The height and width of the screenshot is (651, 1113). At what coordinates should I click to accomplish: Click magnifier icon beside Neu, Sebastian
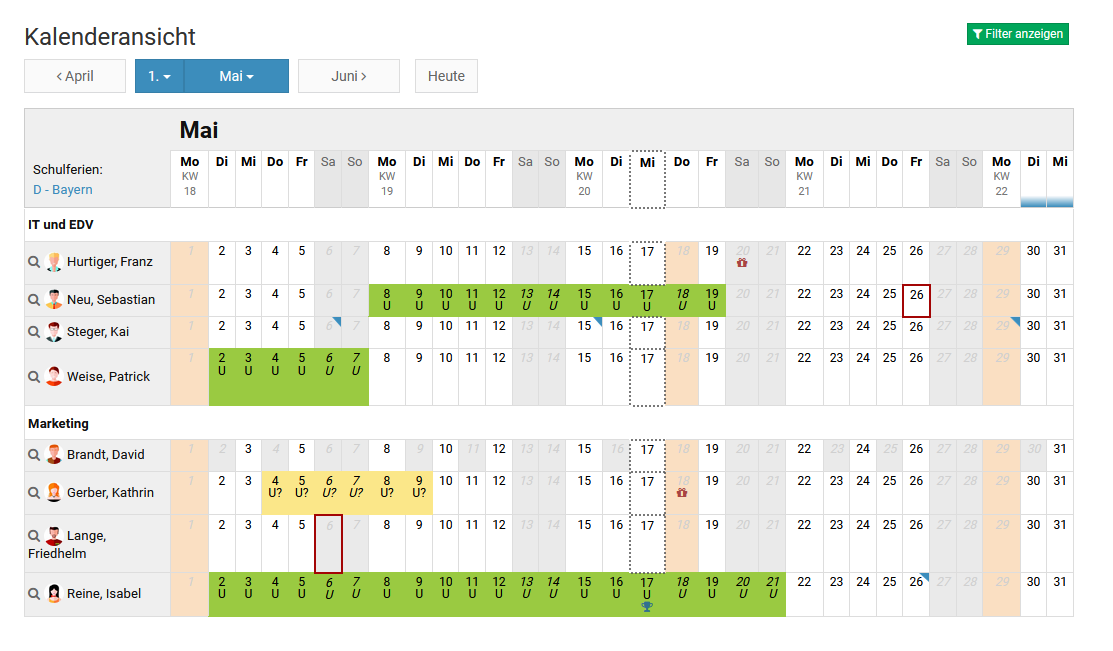point(34,299)
